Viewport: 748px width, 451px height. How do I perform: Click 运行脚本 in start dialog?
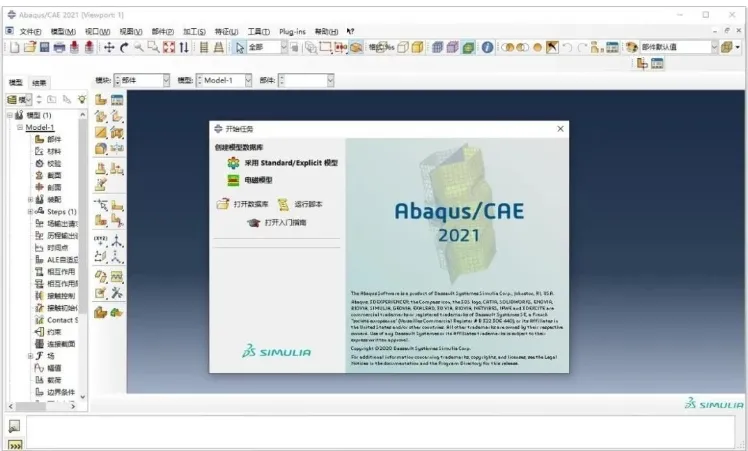(x=308, y=204)
